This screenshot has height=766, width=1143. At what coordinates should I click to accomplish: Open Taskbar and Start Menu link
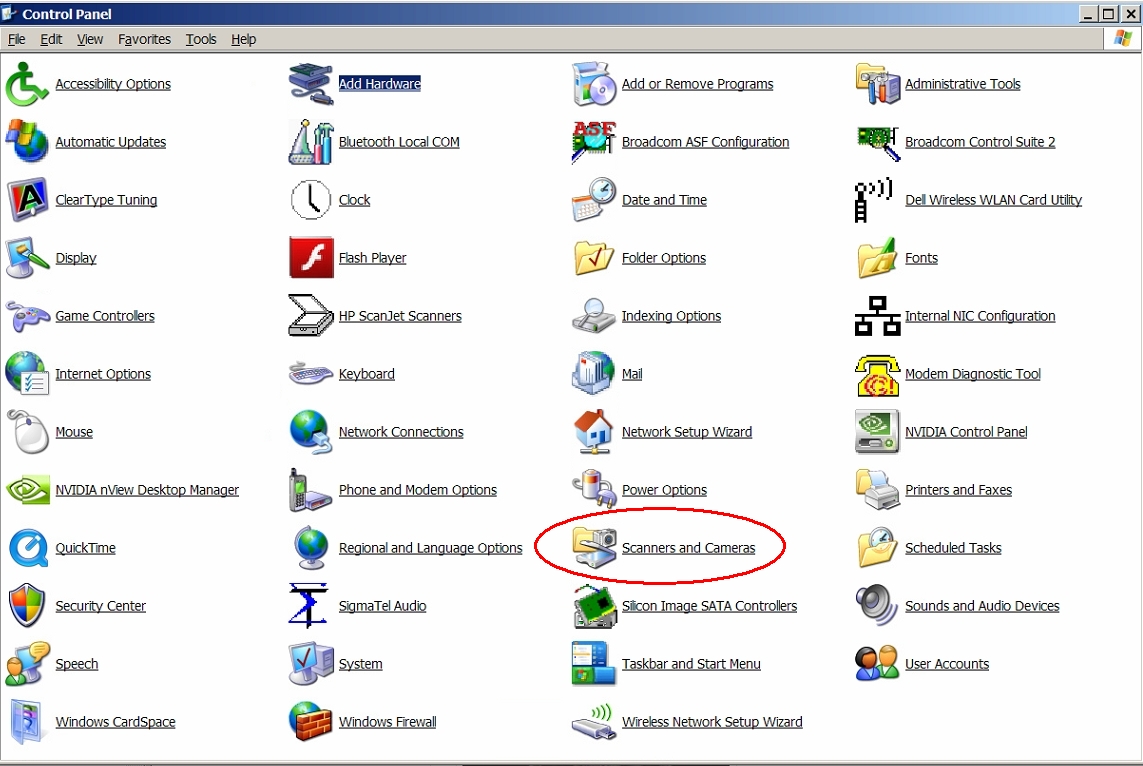click(691, 664)
